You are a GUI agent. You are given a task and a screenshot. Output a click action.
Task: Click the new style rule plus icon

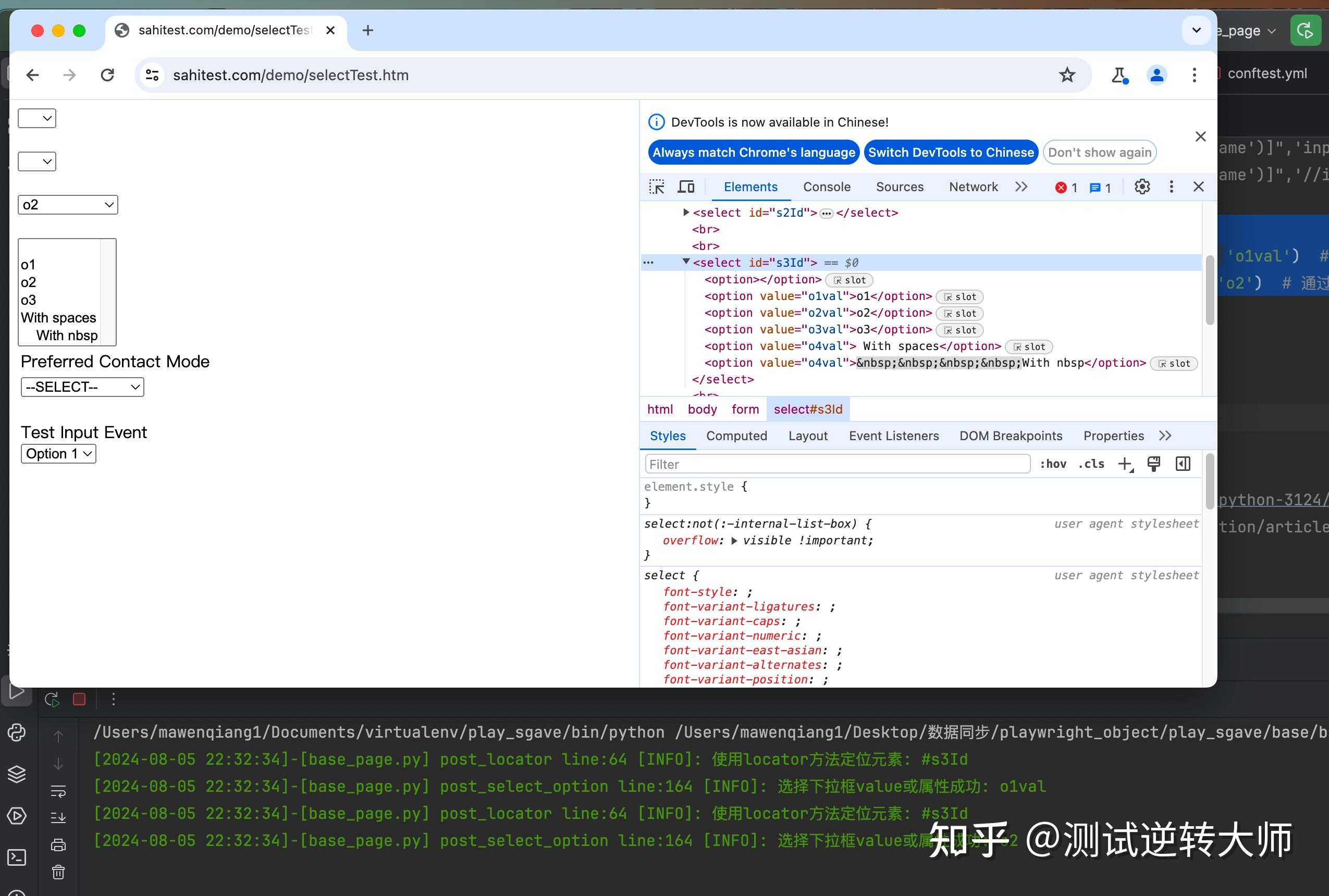tap(1125, 464)
